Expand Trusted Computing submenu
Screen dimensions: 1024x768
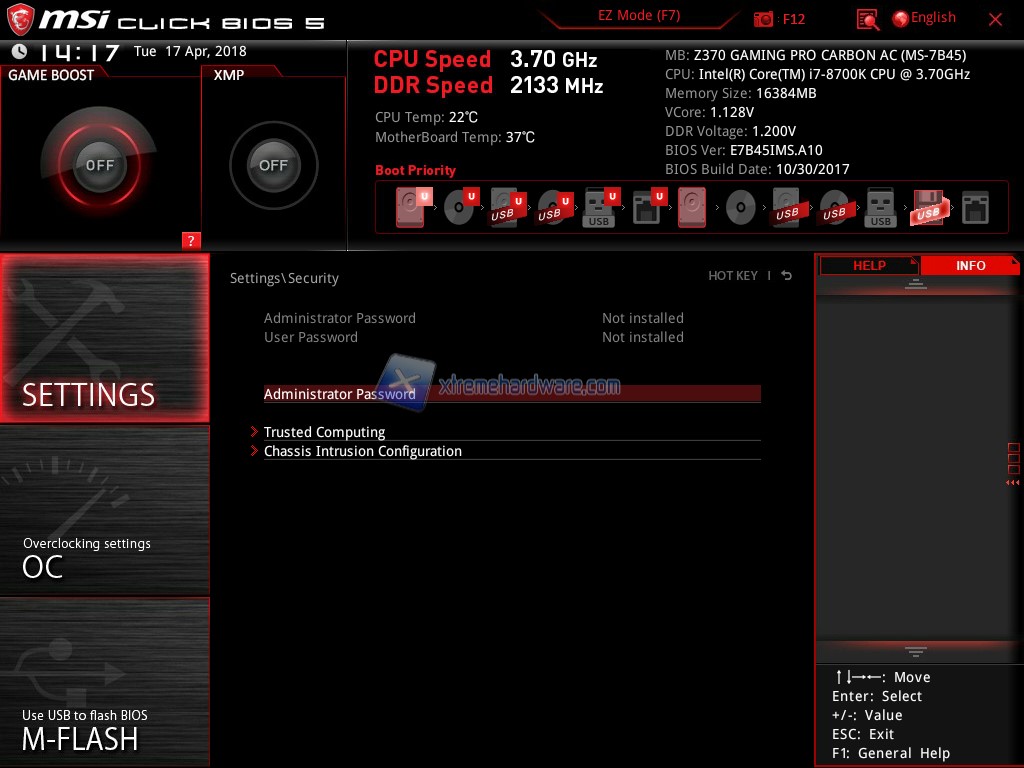click(x=324, y=432)
